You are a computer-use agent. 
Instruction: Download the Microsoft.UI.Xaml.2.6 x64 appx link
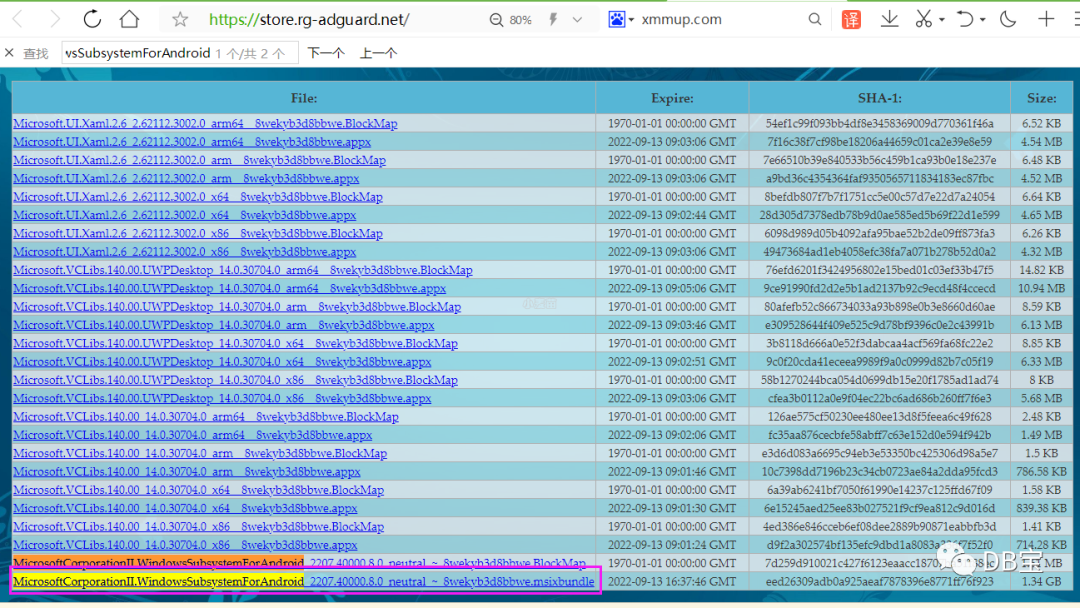(x=185, y=215)
